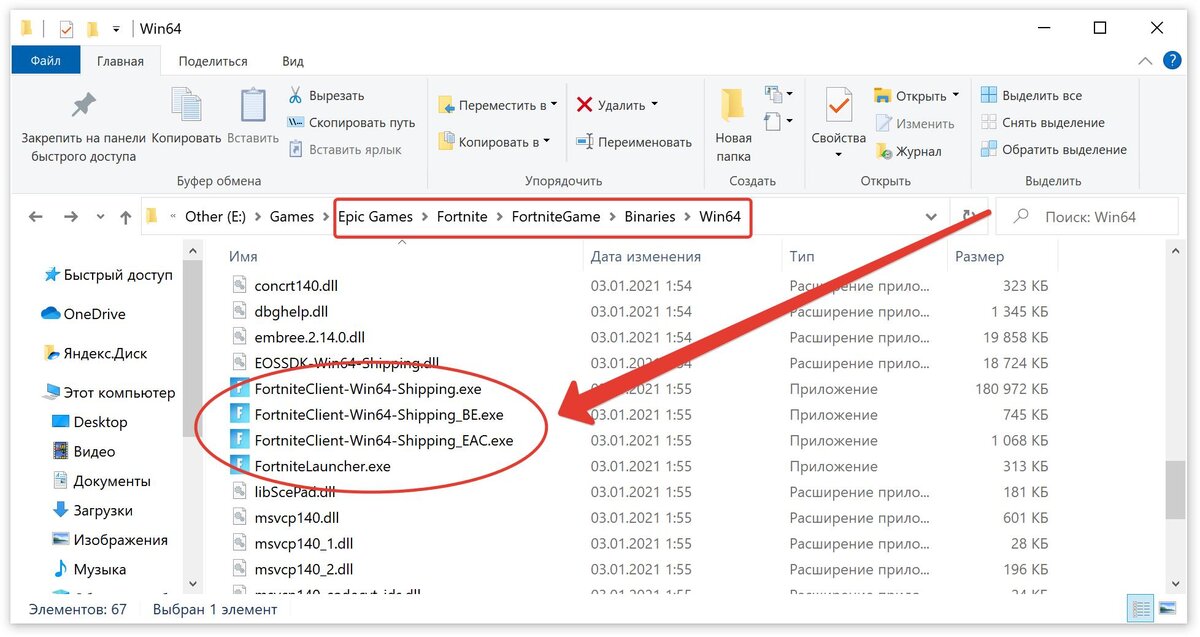The width and height of the screenshot is (1200, 637).
Task: Click the red Удалить (Delete) button
Action: click(x=617, y=105)
